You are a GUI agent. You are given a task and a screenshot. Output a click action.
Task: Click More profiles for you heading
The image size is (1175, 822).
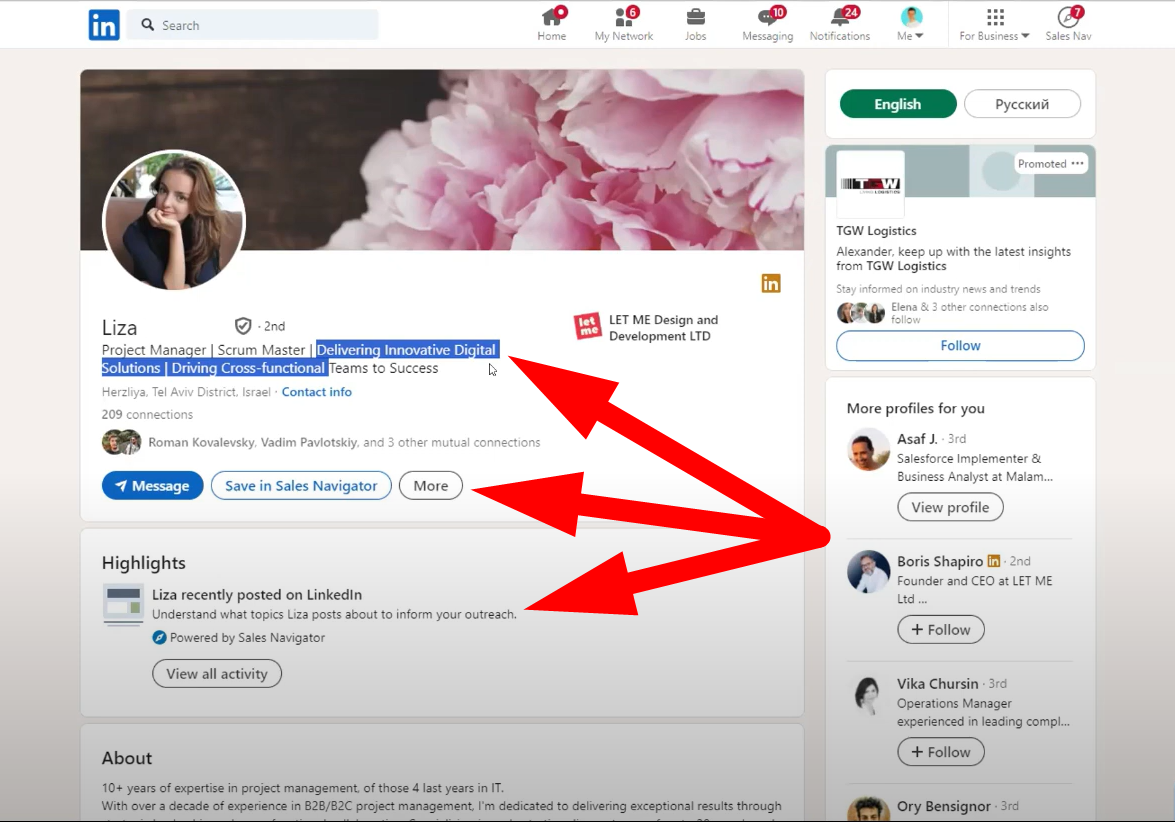coord(916,408)
